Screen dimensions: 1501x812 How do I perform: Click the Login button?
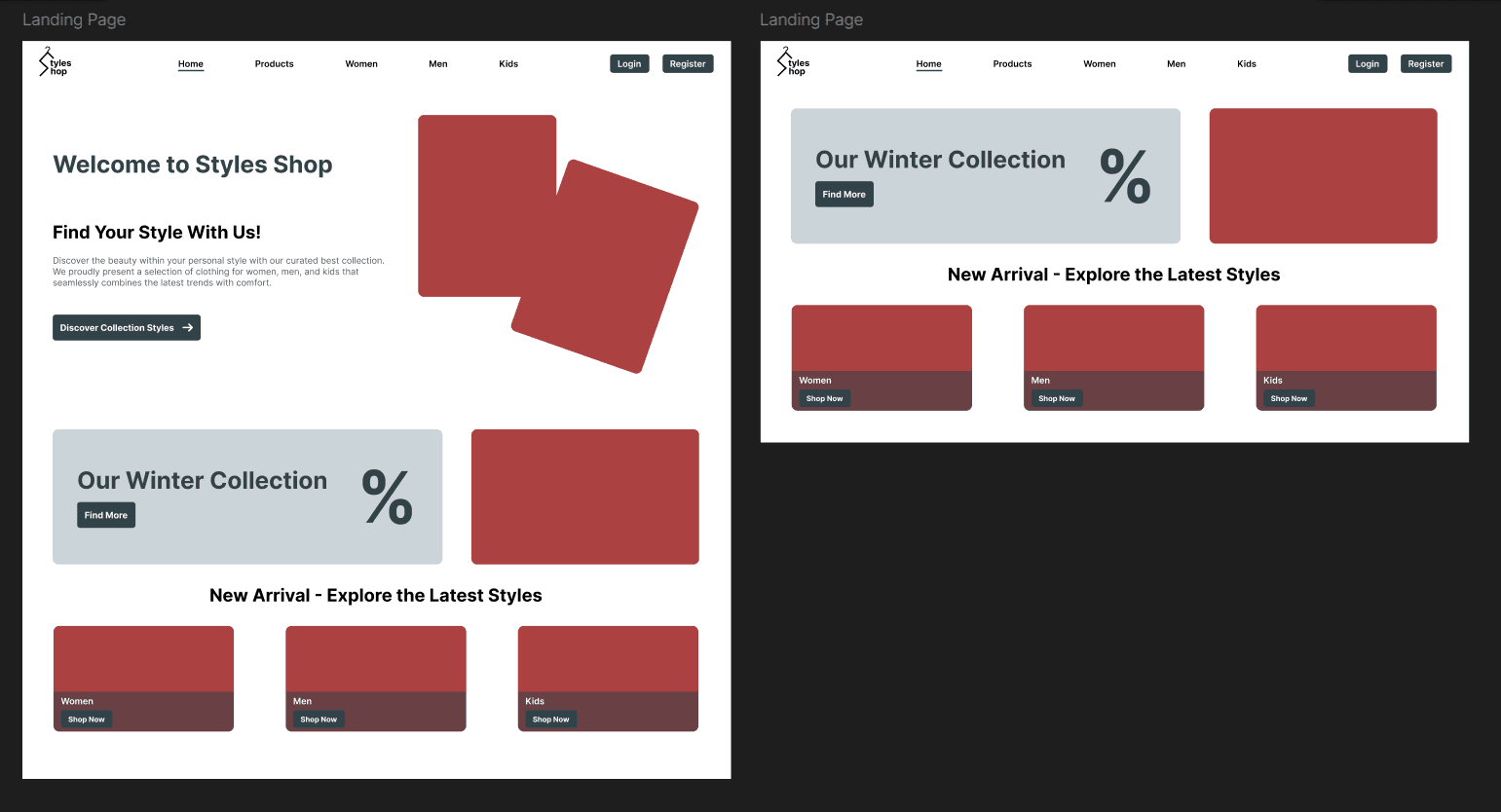pos(628,62)
